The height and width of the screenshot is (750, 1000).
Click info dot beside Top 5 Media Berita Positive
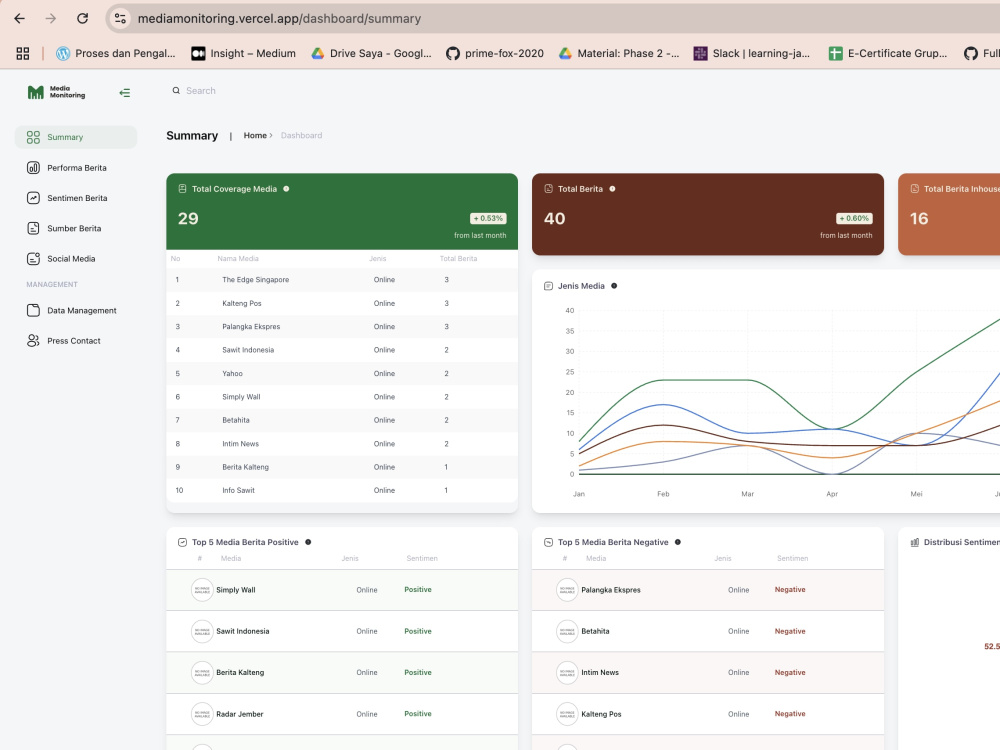coord(308,542)
